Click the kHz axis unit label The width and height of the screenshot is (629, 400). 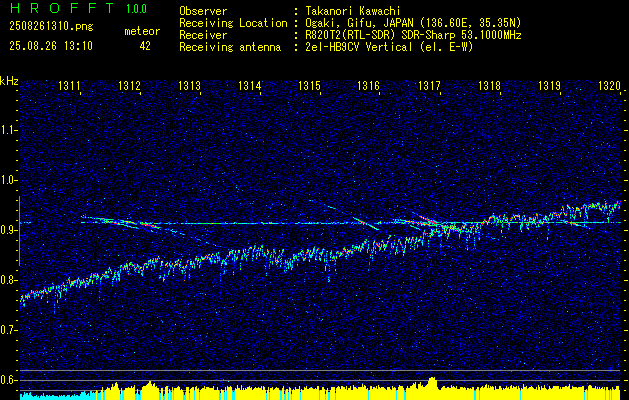(9, 81)
